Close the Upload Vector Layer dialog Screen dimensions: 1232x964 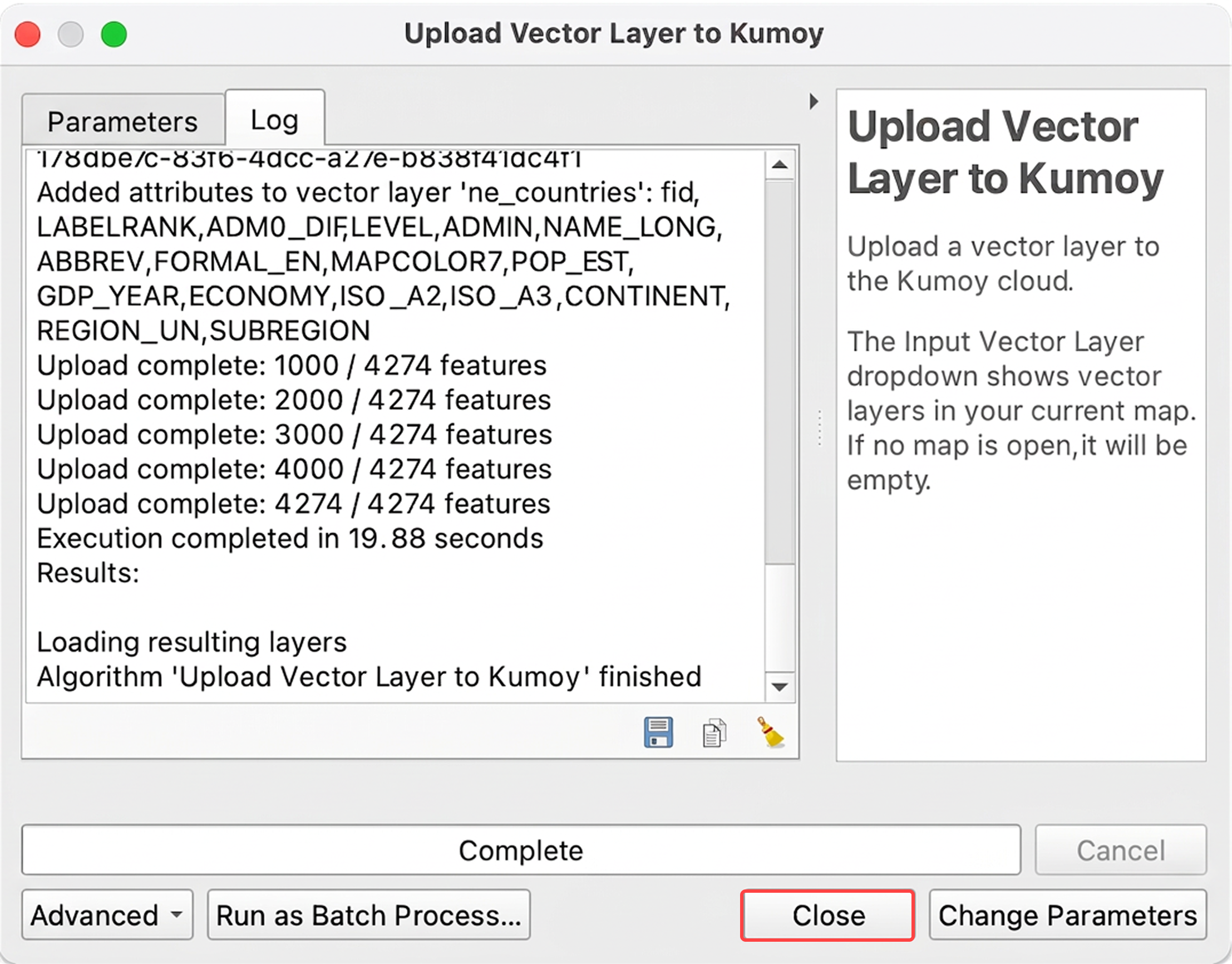click(x=827, y=916)
